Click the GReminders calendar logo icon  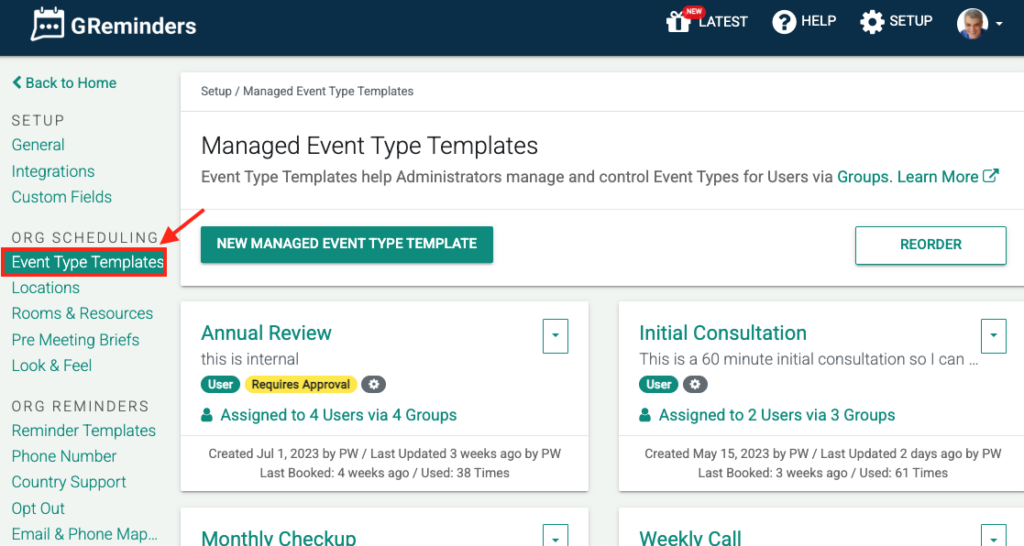(x=48, y=24)
